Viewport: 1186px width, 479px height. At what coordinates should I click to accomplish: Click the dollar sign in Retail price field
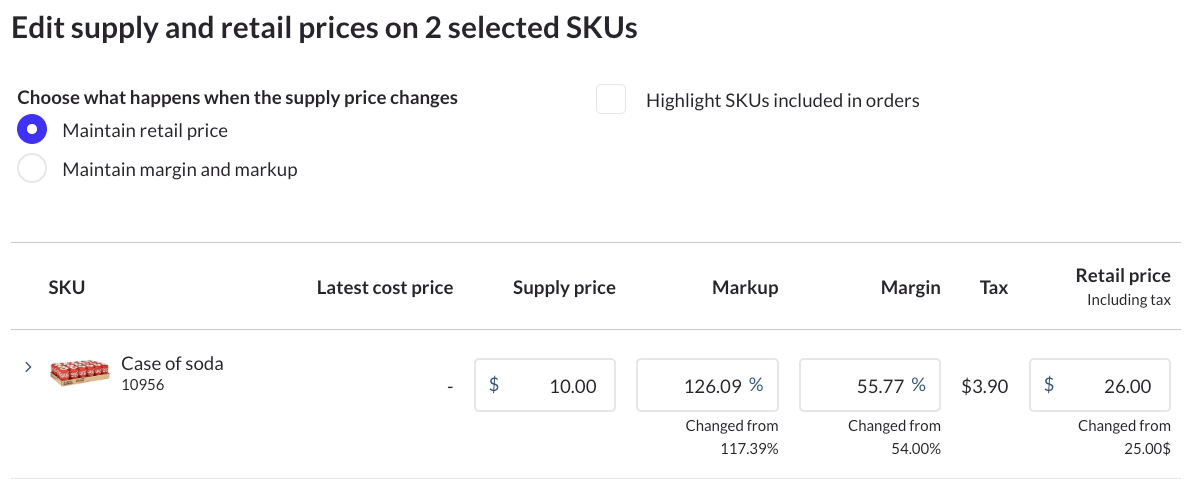click(1049, 385)
